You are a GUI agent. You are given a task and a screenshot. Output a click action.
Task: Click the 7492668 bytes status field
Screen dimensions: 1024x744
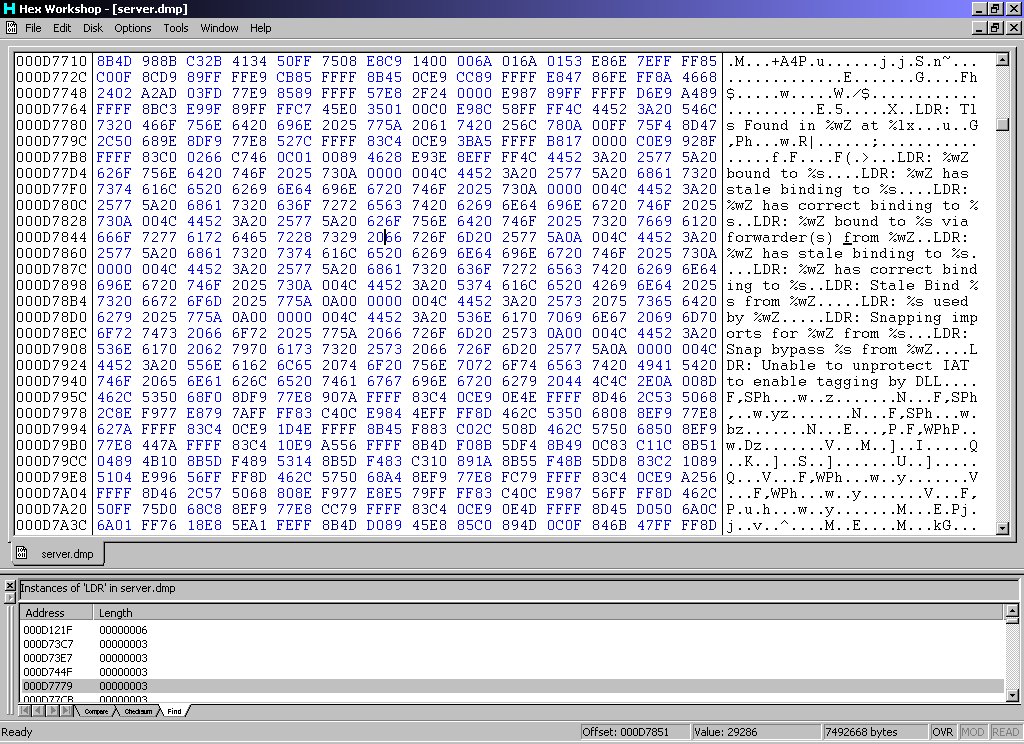tap(874, 732)
